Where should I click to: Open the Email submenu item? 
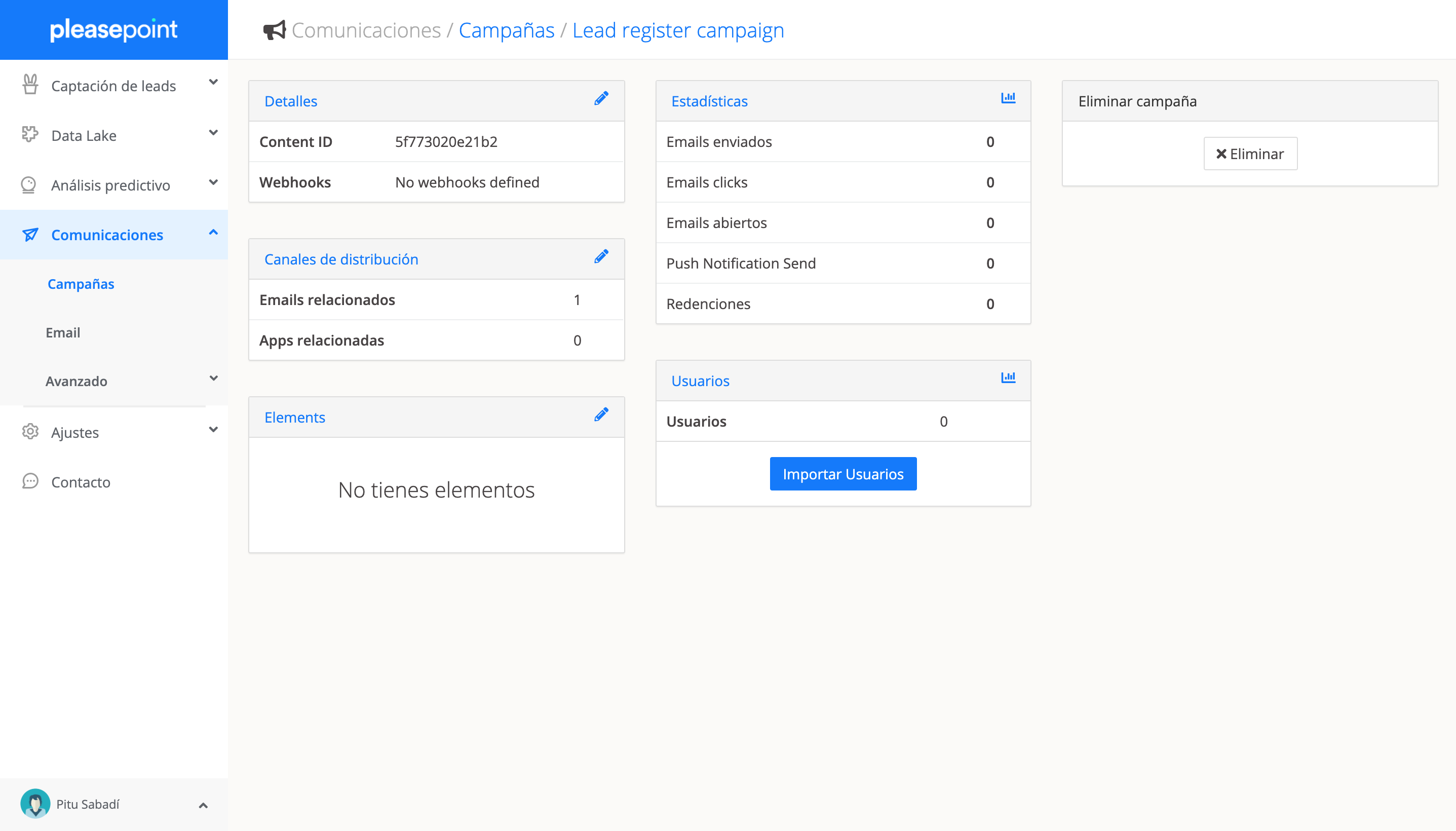tap(63, 333)
